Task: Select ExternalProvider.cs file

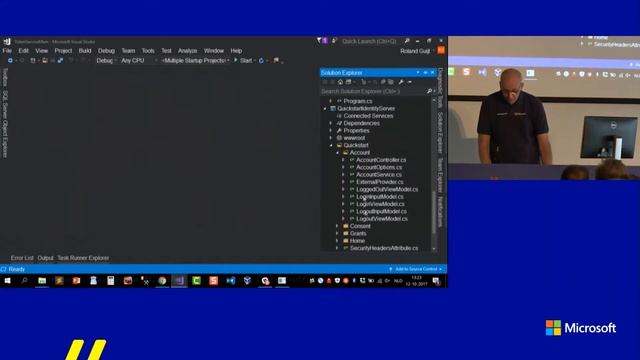Action: [x=380, y=182]
